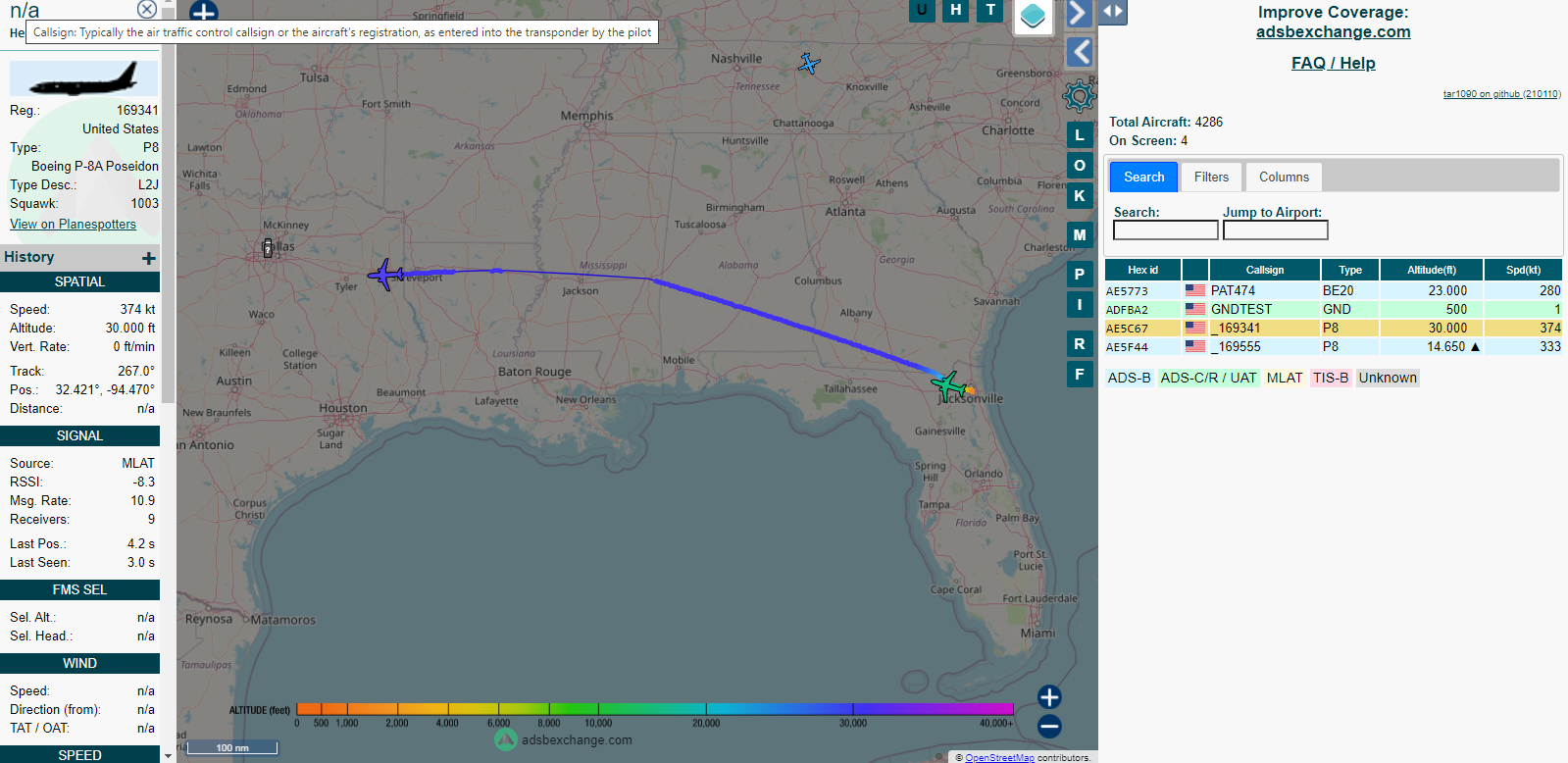Click the SPATIAL section header
Image resolution: width=1568 pixels, height=763 pixels.
coord(79,281)
